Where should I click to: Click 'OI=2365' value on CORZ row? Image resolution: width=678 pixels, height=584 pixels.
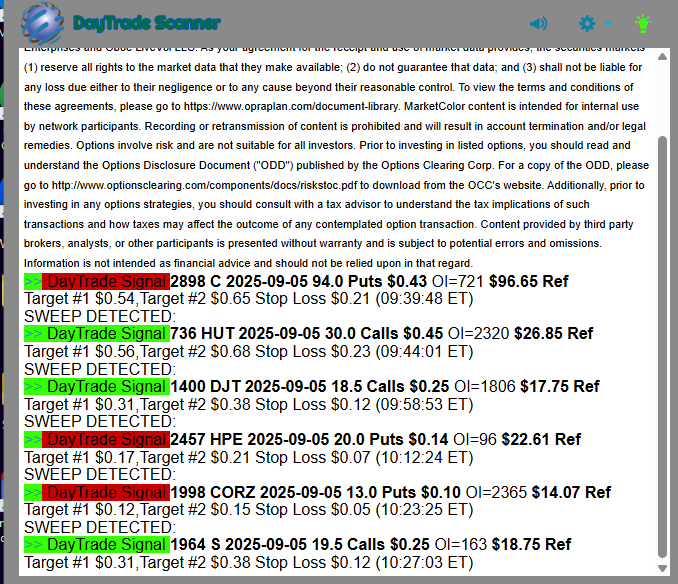(496, 492)
